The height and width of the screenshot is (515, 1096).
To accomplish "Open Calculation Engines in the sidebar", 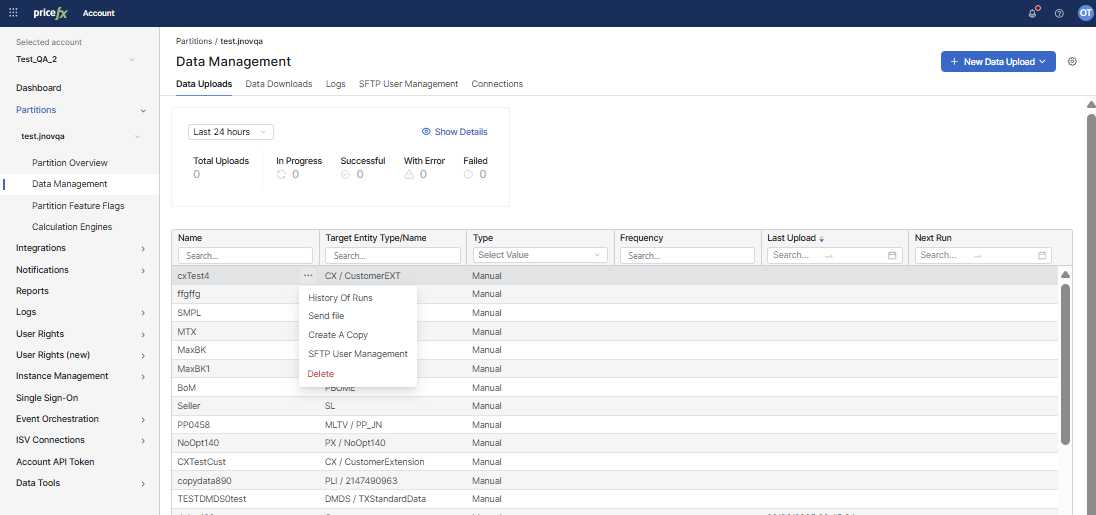I will (x=72, y=227).
